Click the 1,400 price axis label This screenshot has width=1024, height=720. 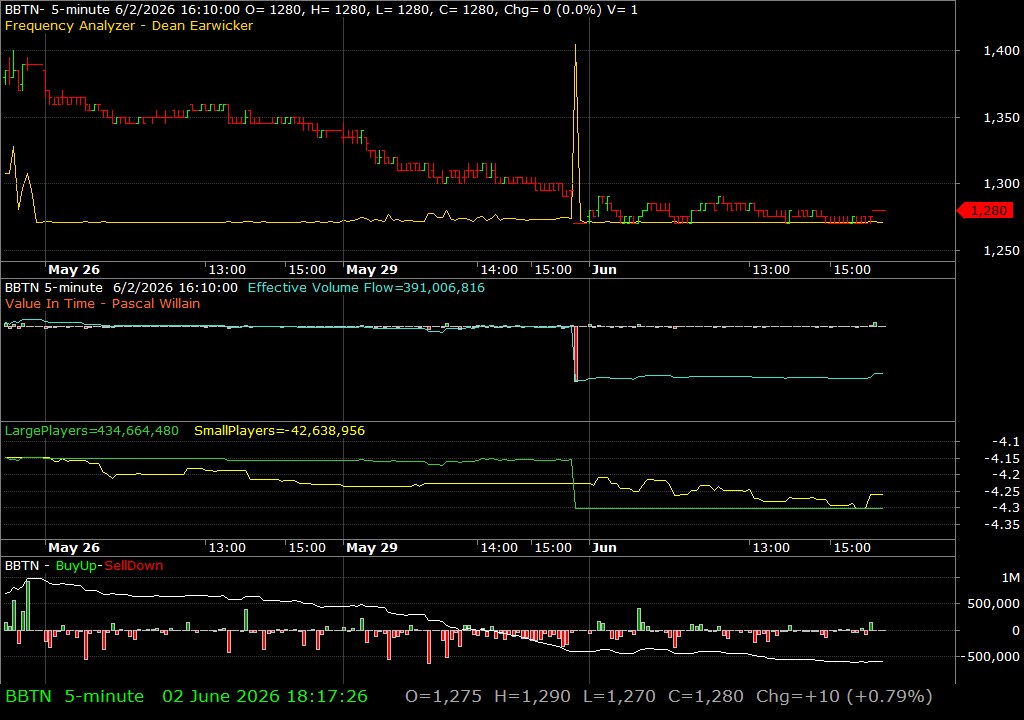[1001, 50]
